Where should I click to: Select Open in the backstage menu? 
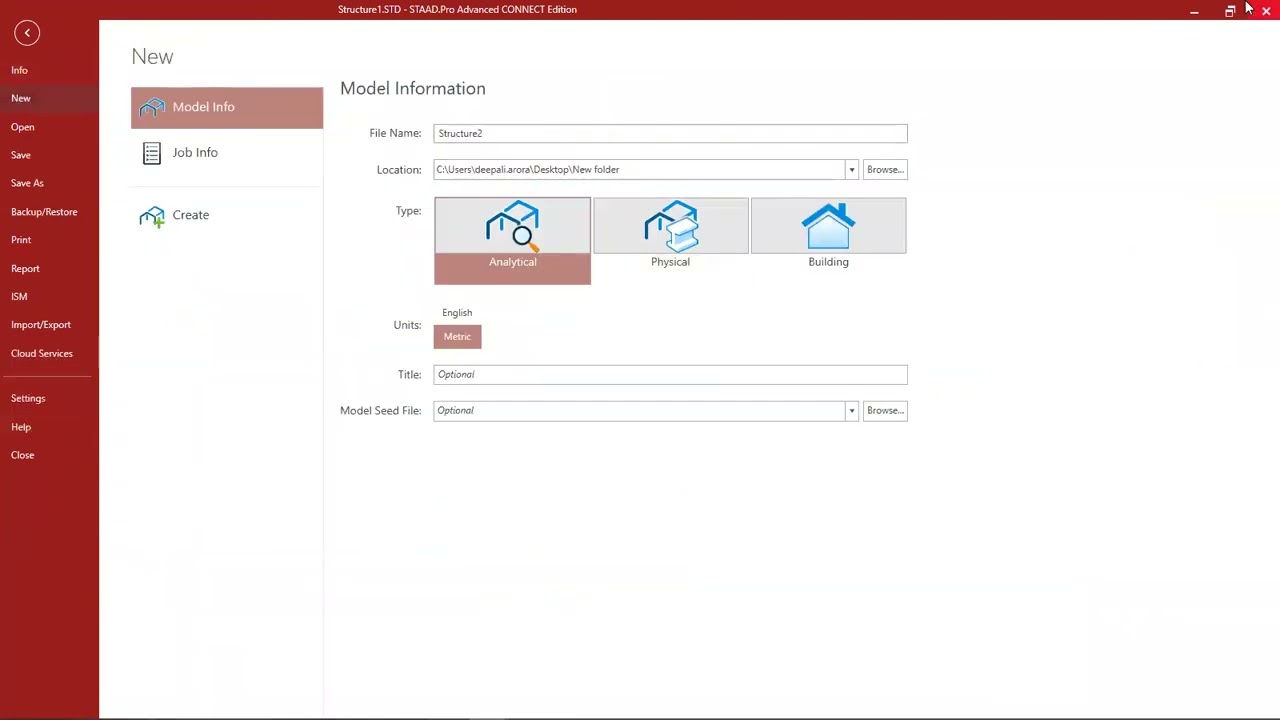point(22,127)
